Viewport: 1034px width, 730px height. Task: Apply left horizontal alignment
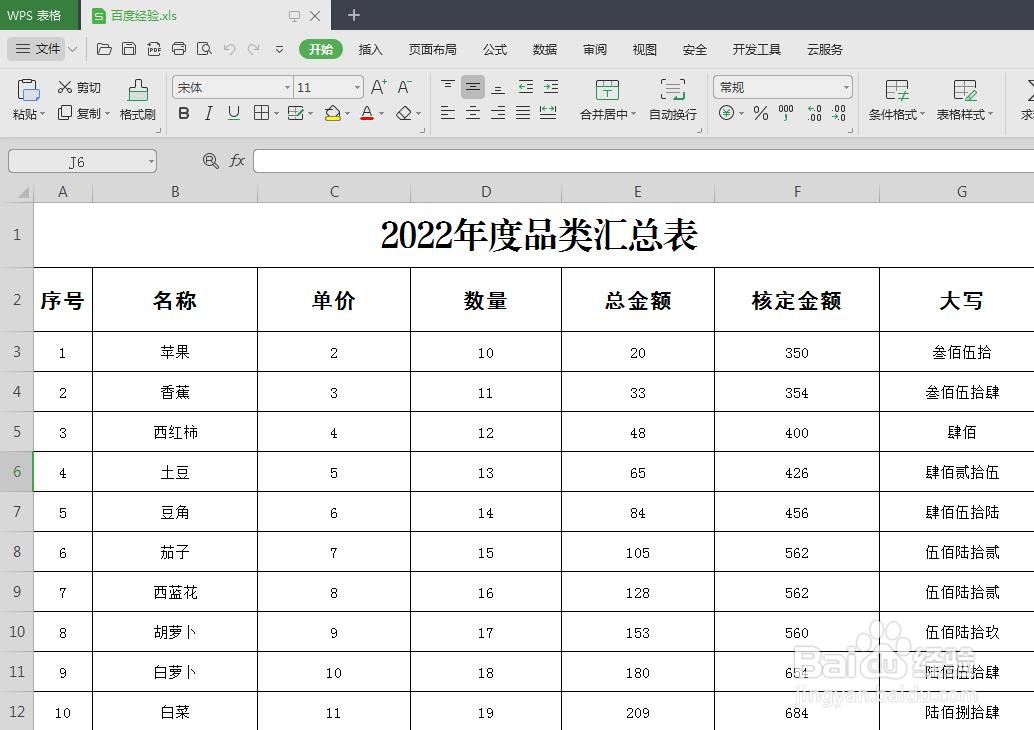point(448,113)
